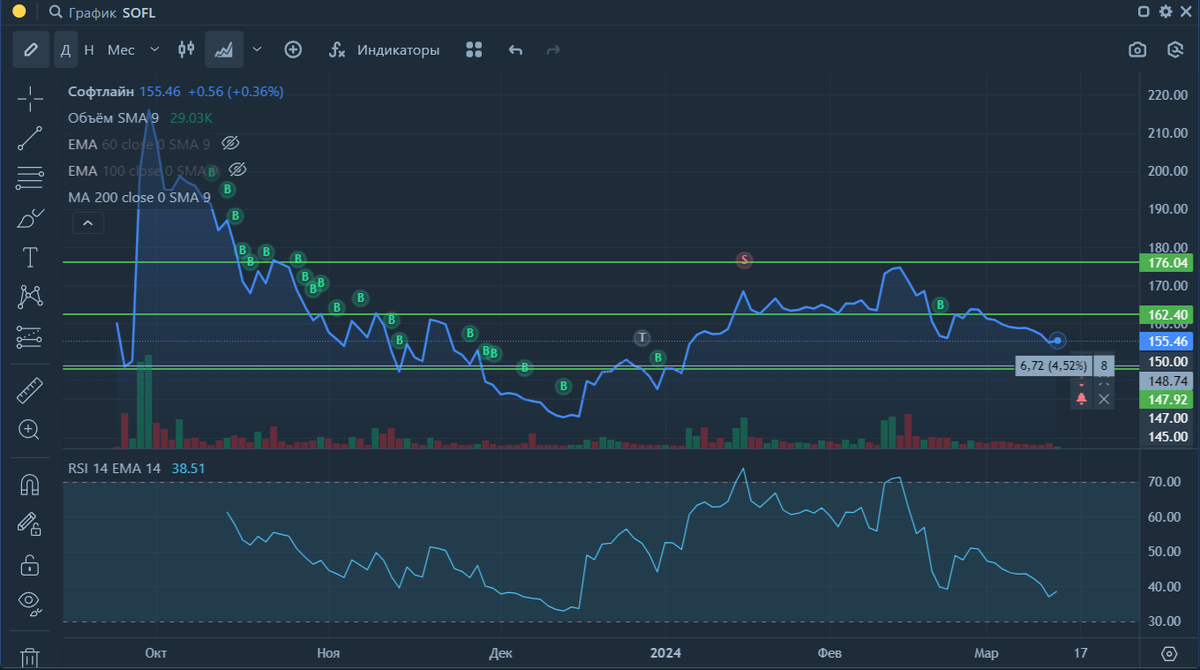1200x670 pixels.
Task: Click the green 176.04 level label
Action: click(x=1166, y=263)
